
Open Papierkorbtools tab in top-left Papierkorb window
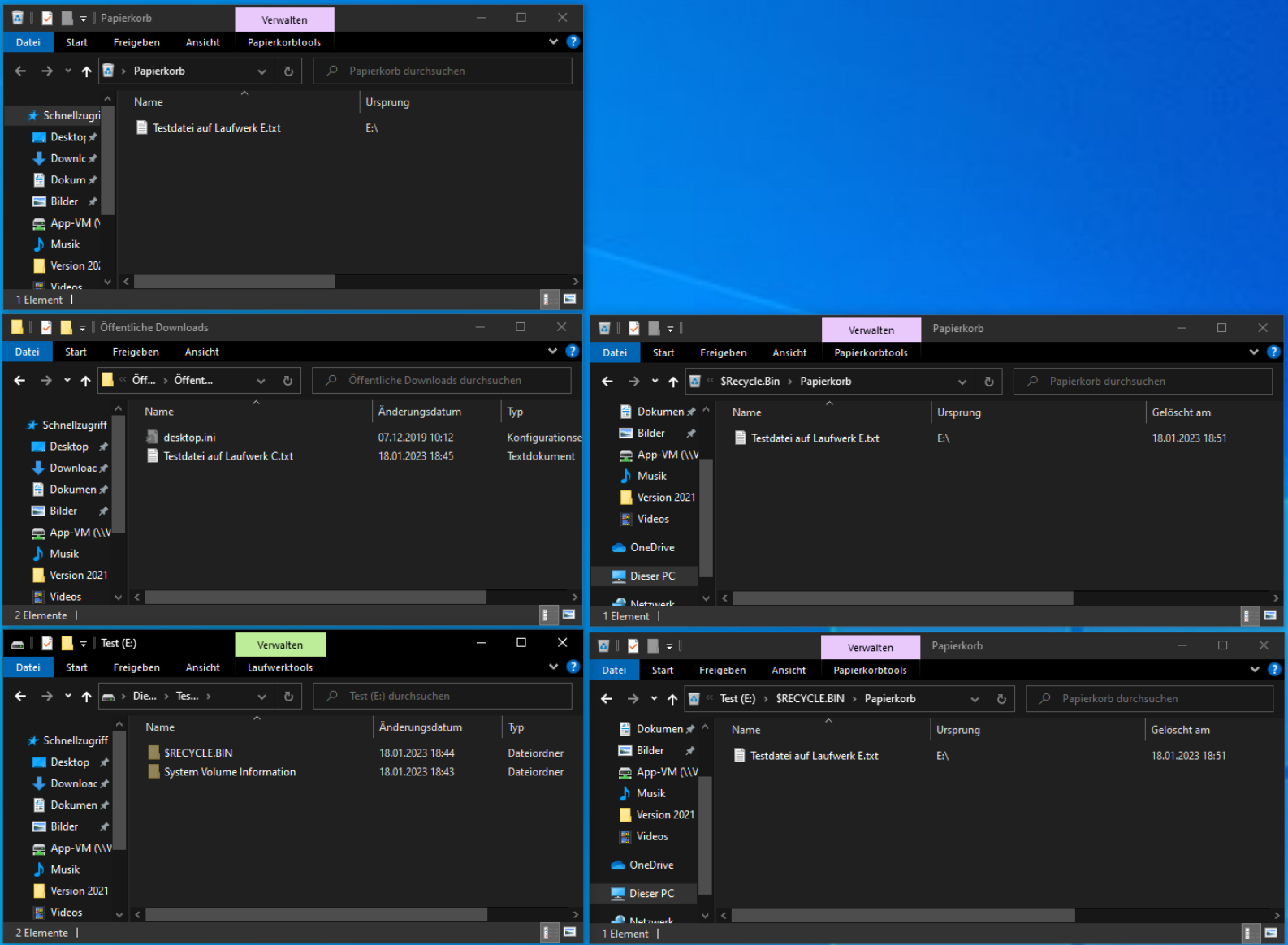pyautogui.click(x=284, y=42)
